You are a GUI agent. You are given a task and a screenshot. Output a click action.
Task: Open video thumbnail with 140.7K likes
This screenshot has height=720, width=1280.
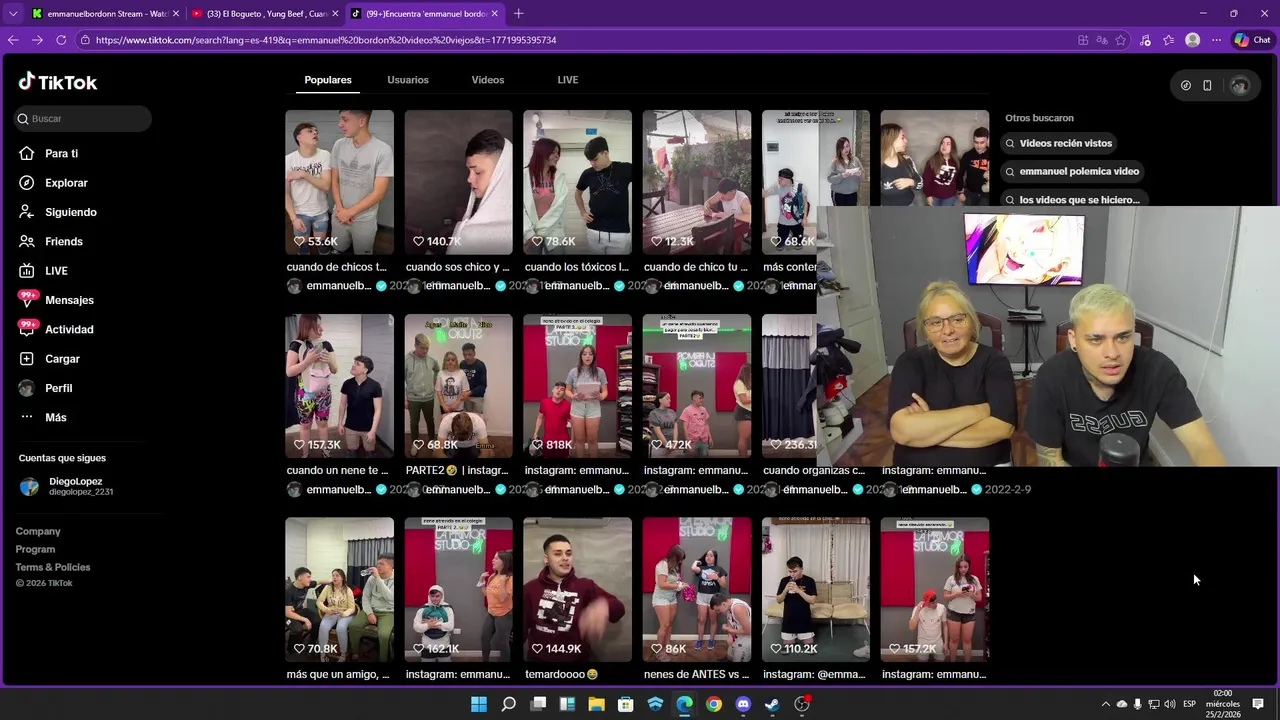pyautogui.click(x=458, y=182)
